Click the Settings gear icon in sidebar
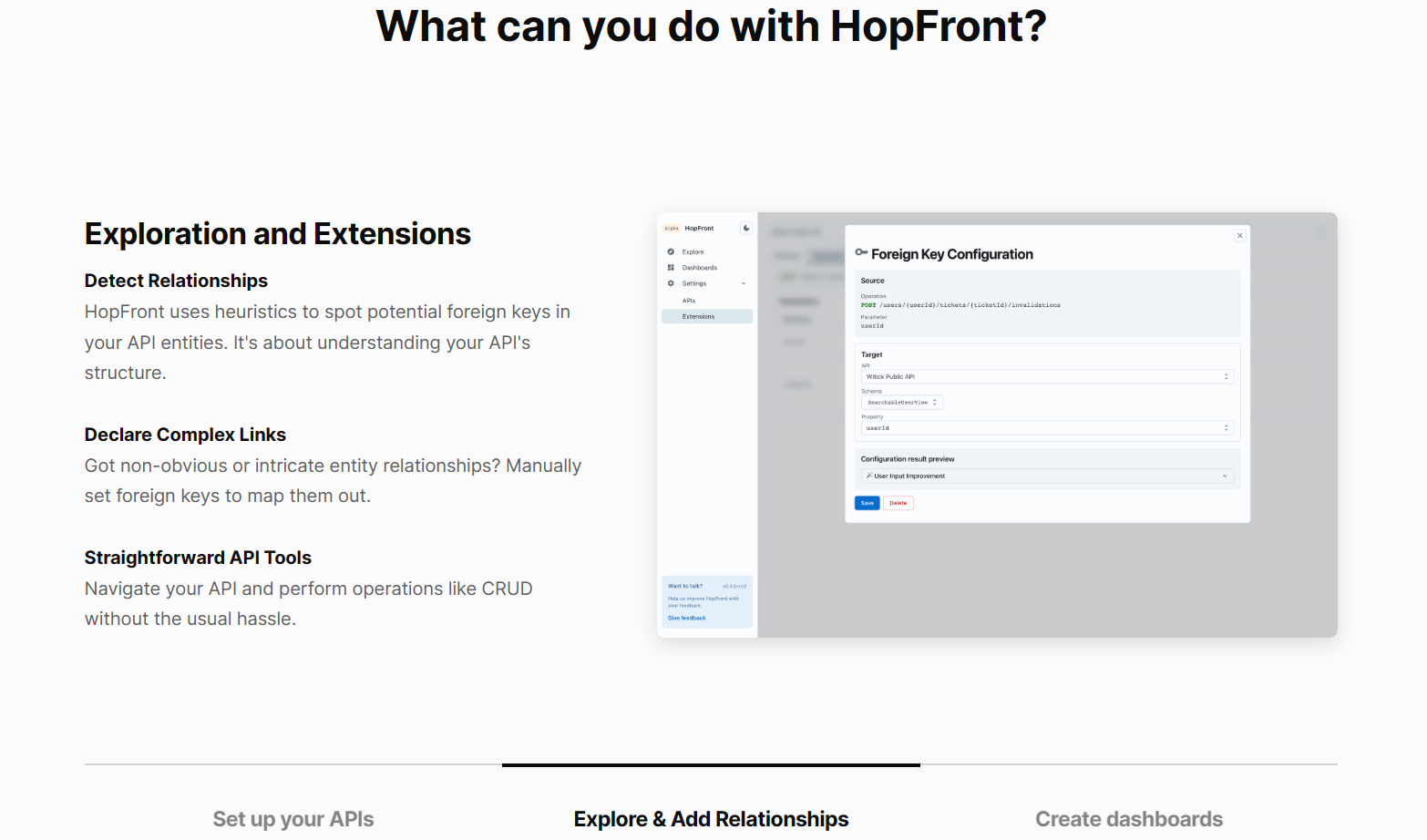This screenshot has width=1427, height=840. click(671, 283)
